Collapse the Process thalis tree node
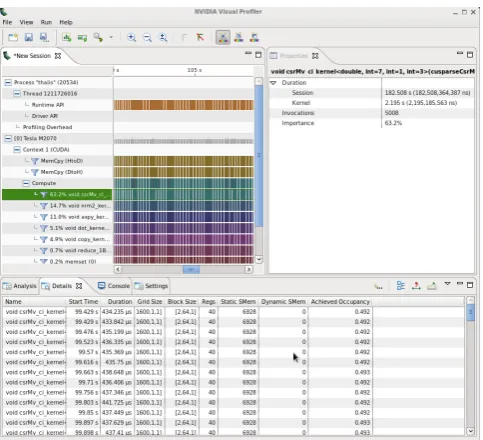 (x=8, y=82)
